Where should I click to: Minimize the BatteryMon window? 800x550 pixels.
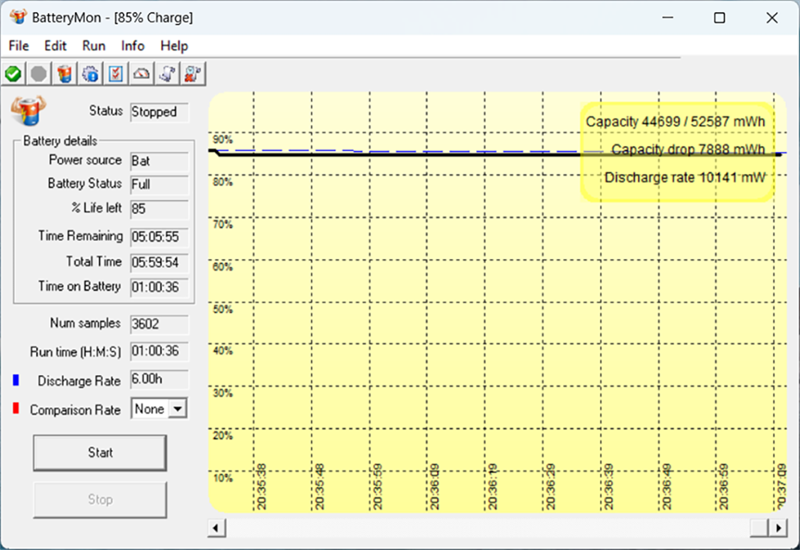(668, 18)
